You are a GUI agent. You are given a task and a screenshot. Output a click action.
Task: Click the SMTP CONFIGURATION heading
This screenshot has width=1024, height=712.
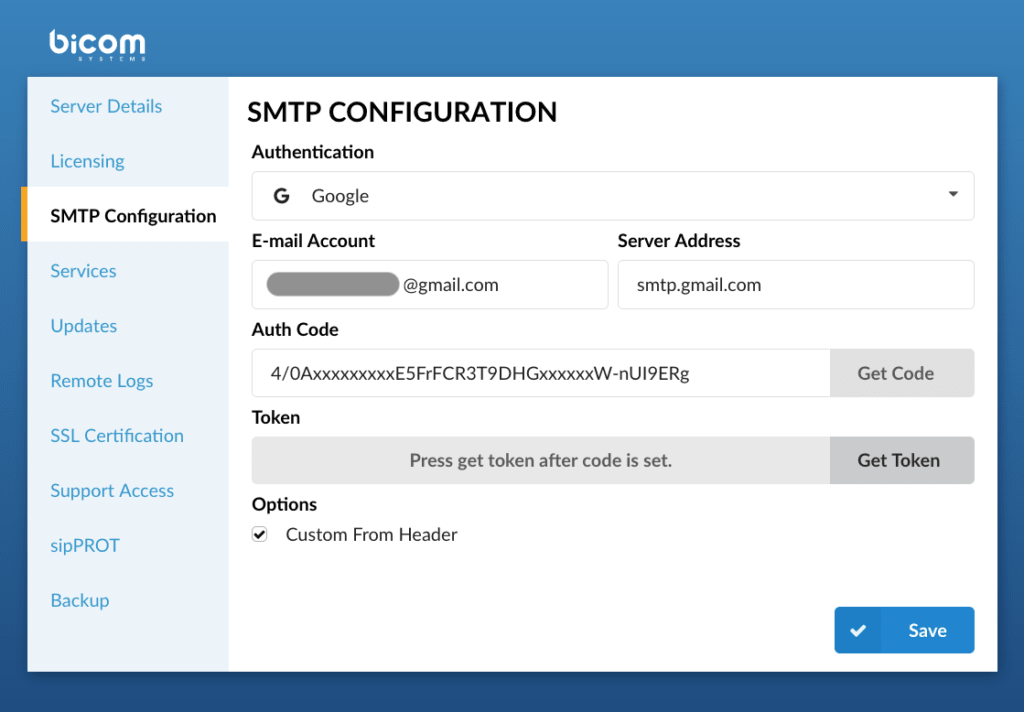point(402,112)
